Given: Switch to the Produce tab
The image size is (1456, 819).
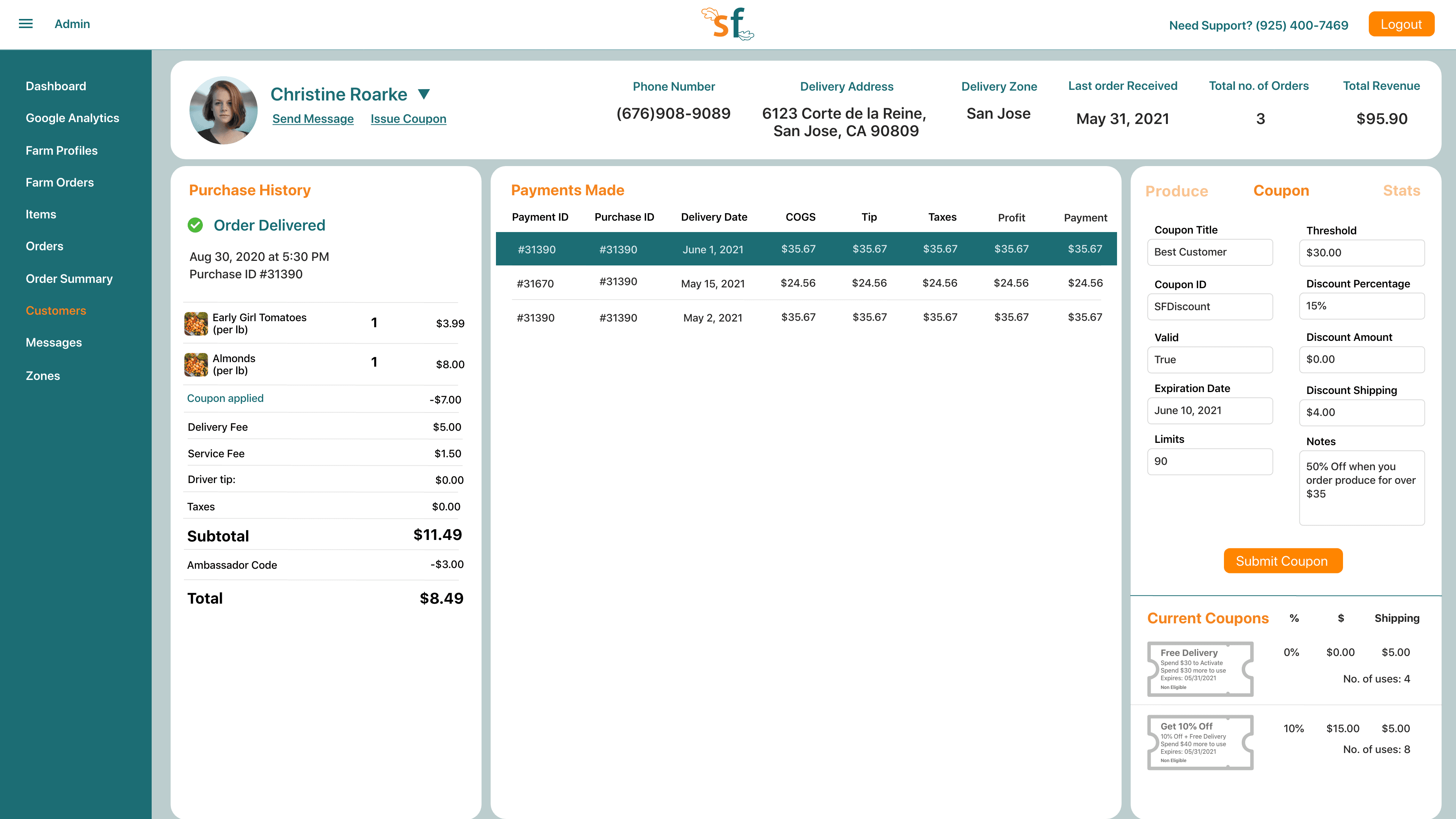Looking at the screenshot, I should click(1177, 191).
